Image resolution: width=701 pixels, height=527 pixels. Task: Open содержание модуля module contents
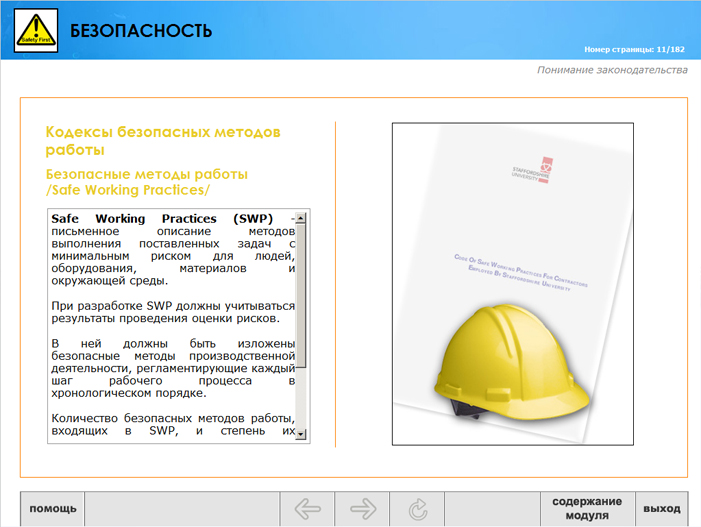[587, 509]
